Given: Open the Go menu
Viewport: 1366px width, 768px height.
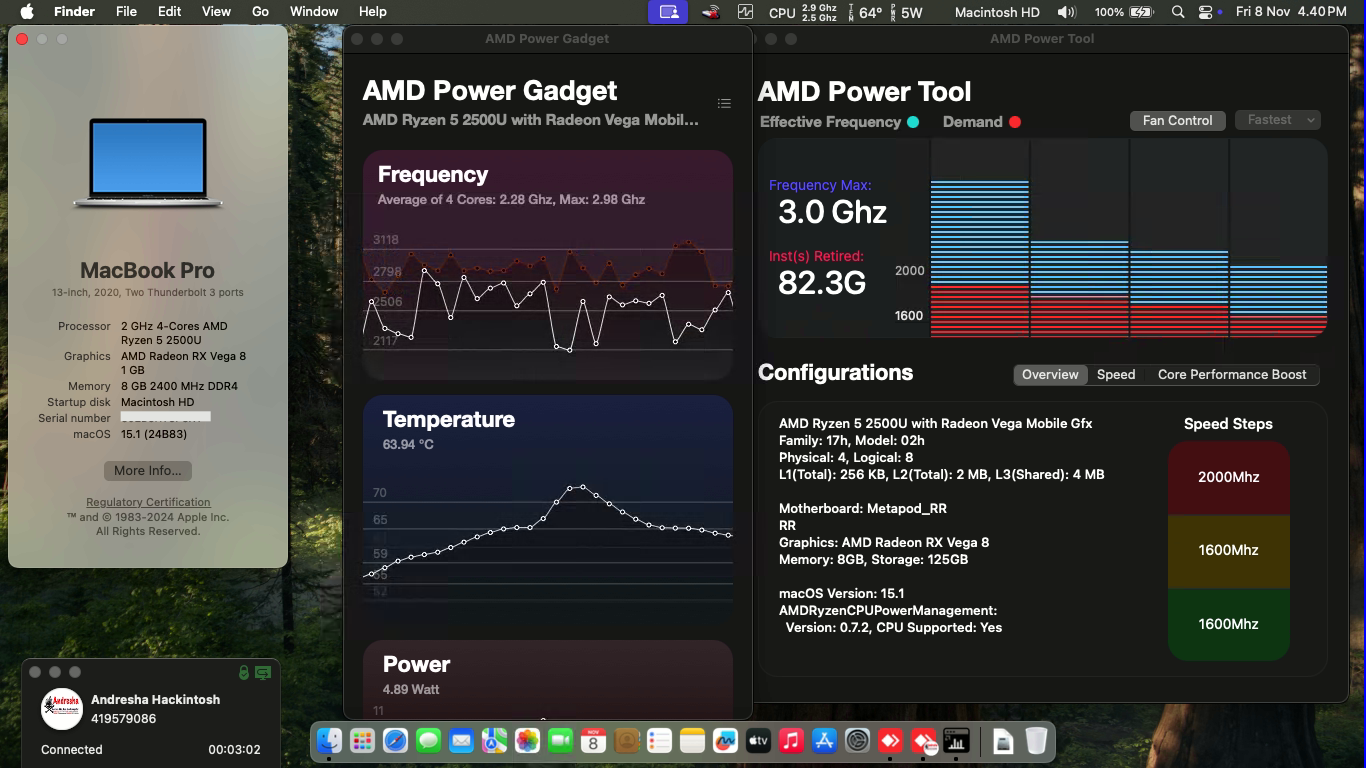Looking at the screenshot, I should 260,12.
